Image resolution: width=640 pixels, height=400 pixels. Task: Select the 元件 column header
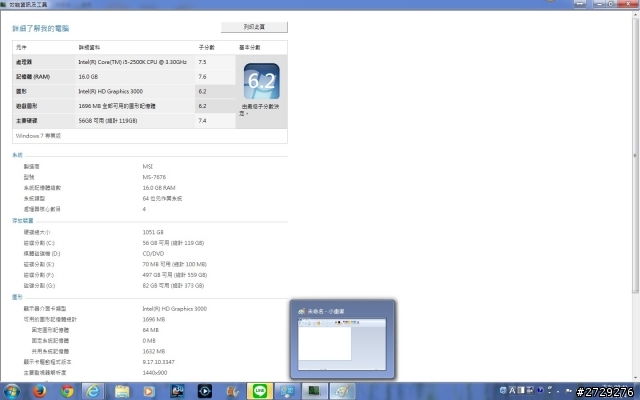coord(21,47)
